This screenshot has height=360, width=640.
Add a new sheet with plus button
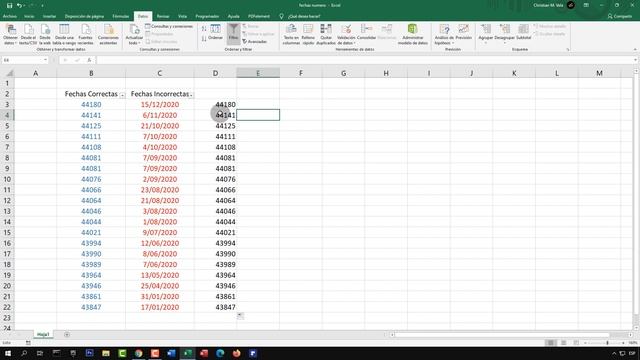[67, 335]
